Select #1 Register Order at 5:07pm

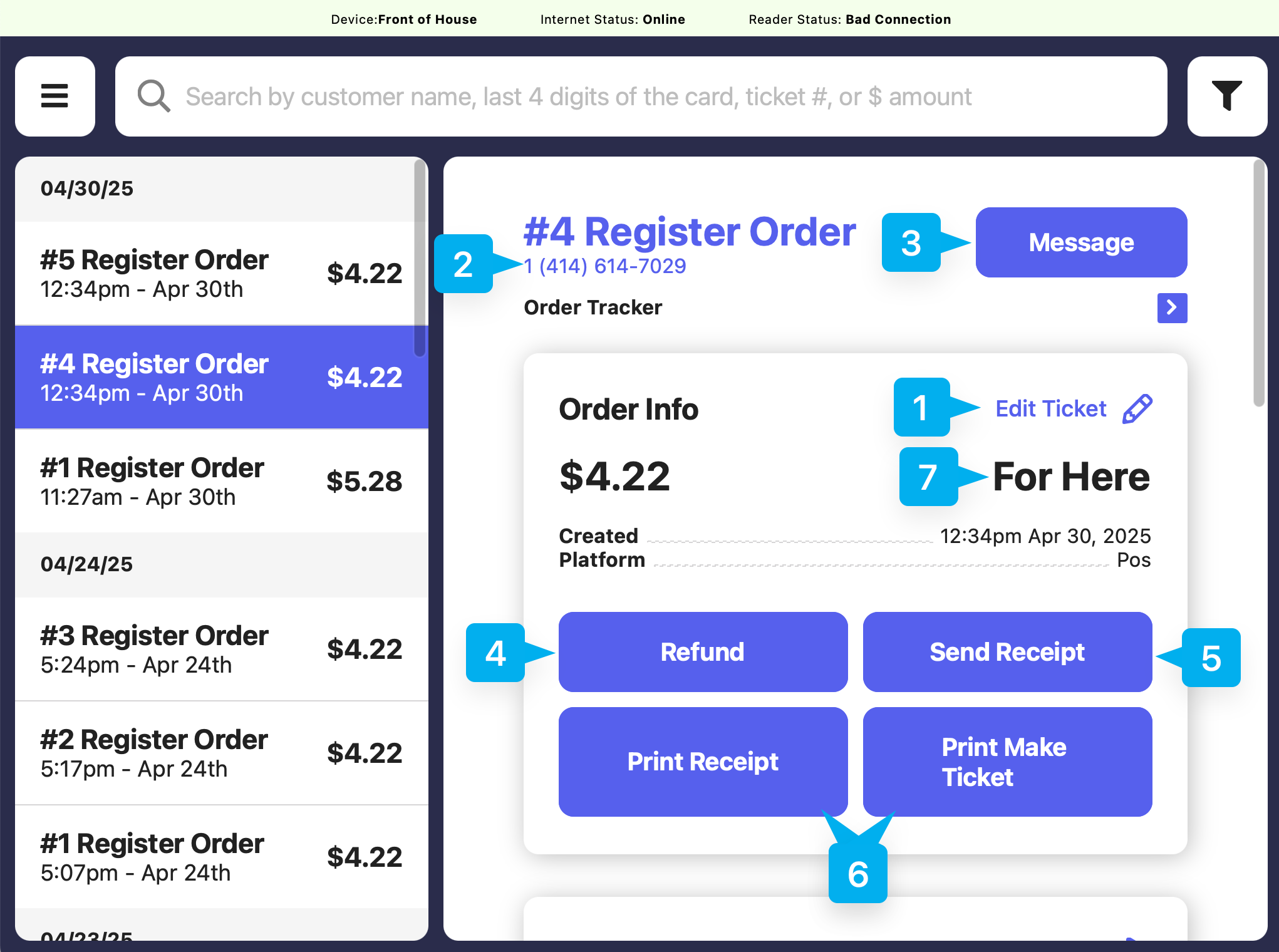220,857
